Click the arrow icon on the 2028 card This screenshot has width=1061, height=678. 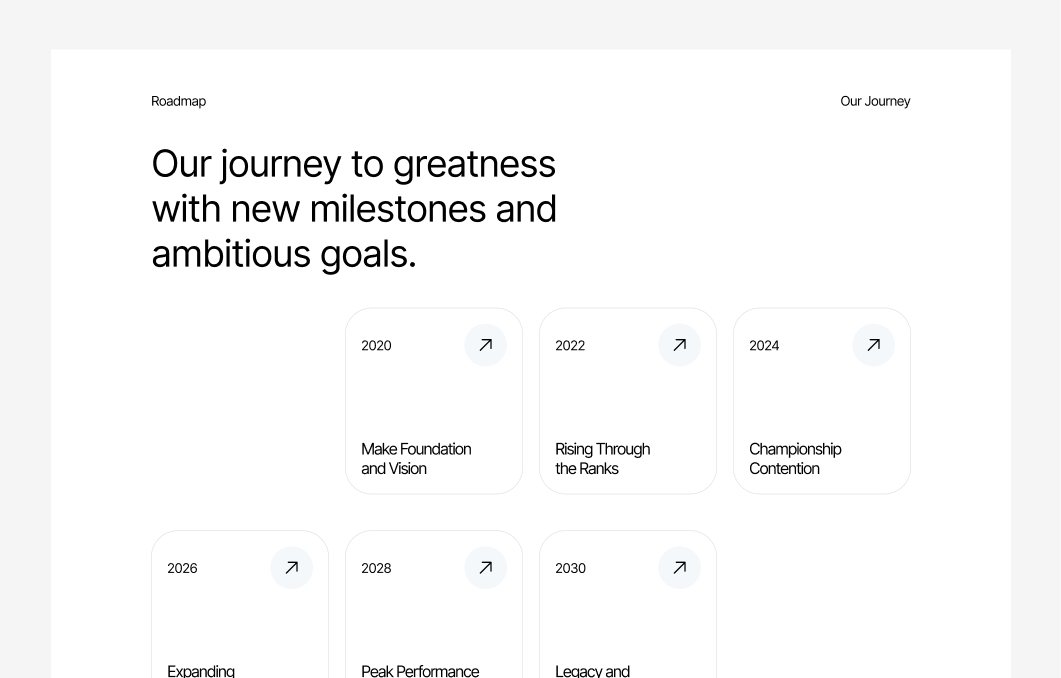pyautogui.click(x=486, y=568)
